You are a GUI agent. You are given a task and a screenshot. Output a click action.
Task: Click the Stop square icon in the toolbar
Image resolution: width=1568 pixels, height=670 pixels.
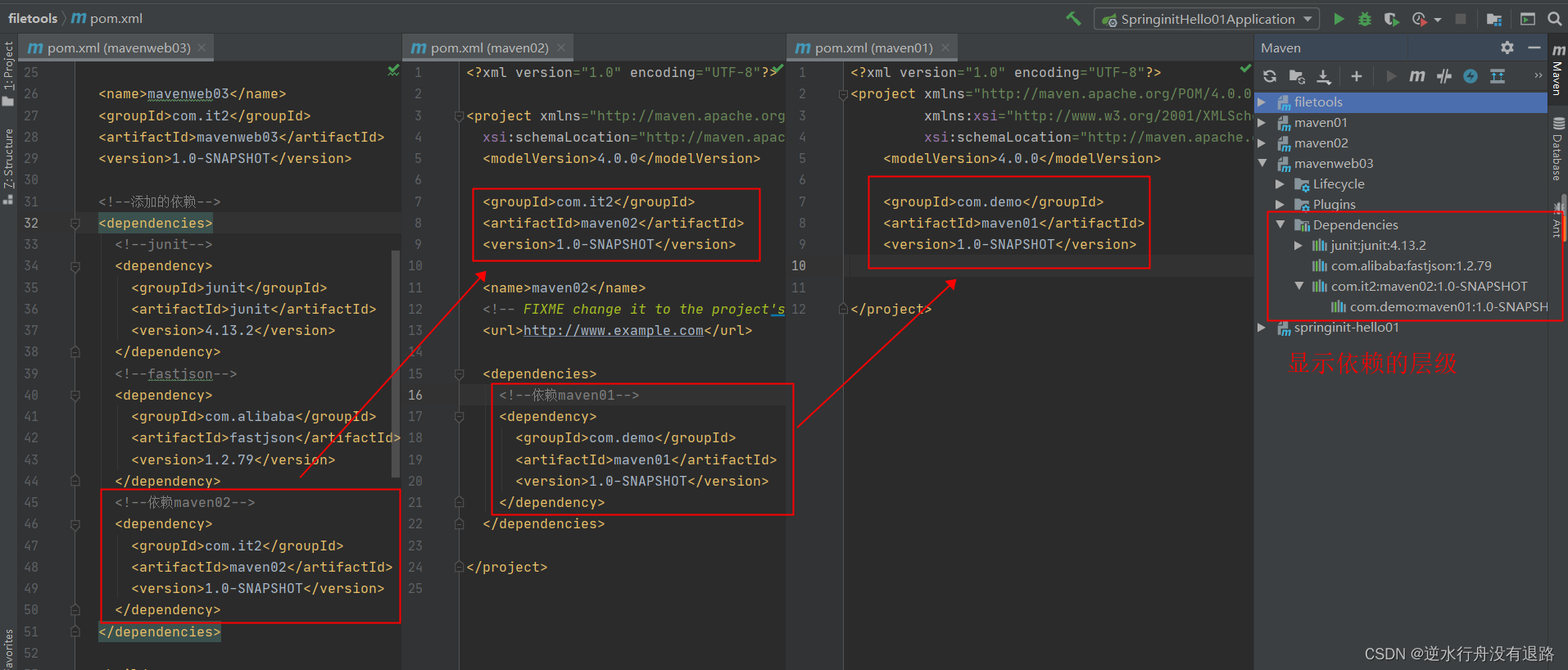coord(1461,19)
